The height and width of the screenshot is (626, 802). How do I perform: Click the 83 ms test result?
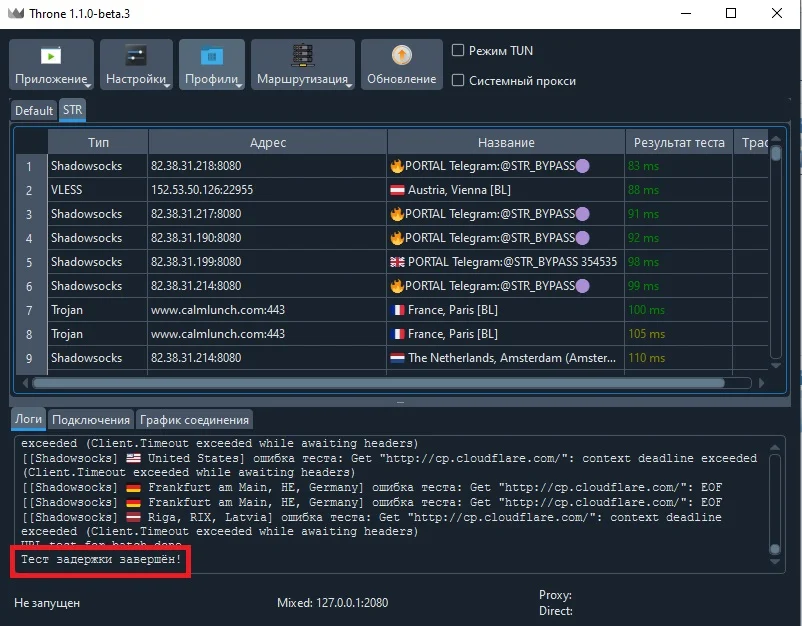click(643, 166)
